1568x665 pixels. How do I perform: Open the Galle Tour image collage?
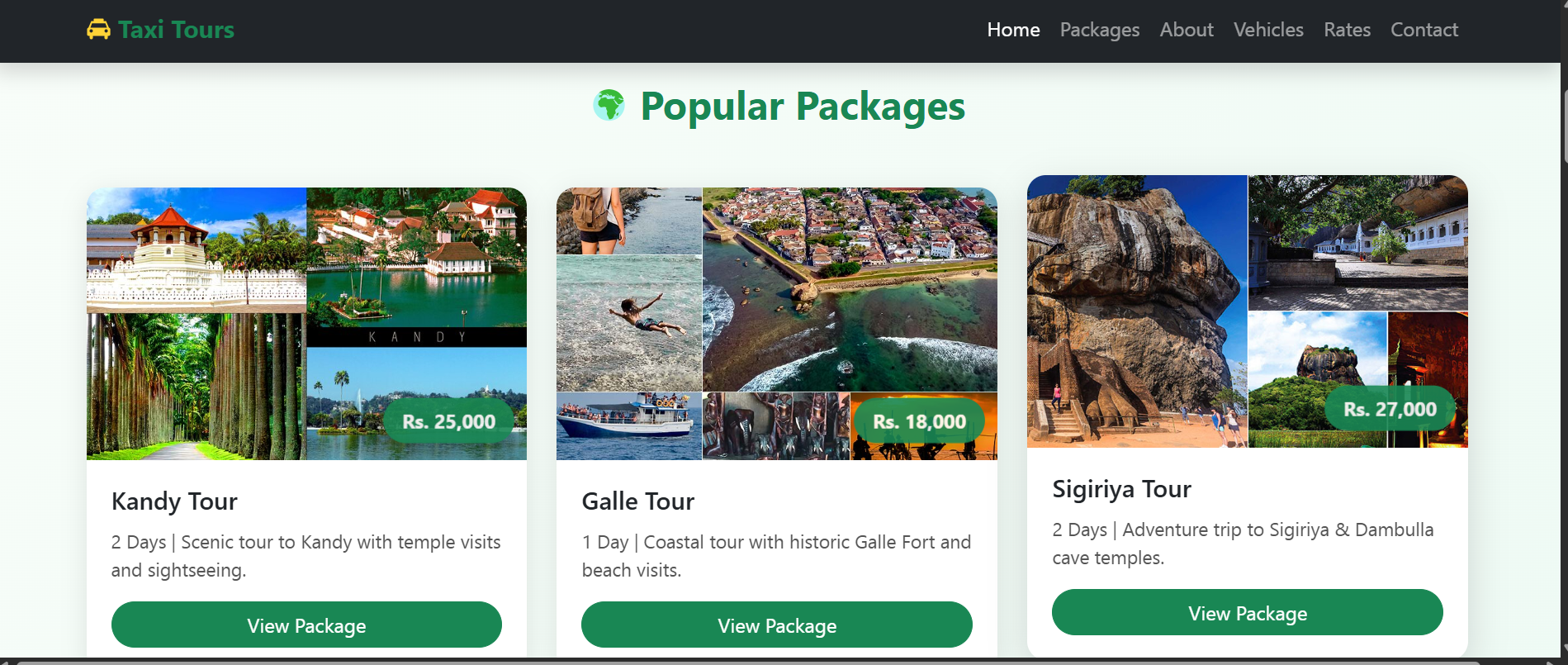(776, 322)
